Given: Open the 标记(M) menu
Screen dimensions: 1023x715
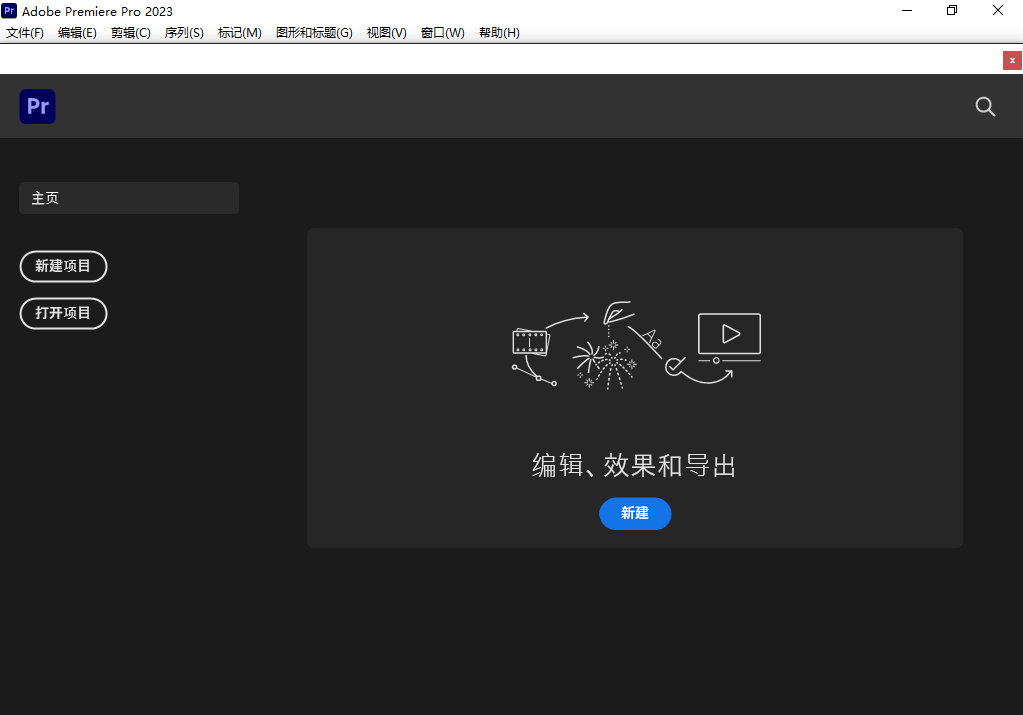Looking at the screenshot, I should click(x=240, y=33).
